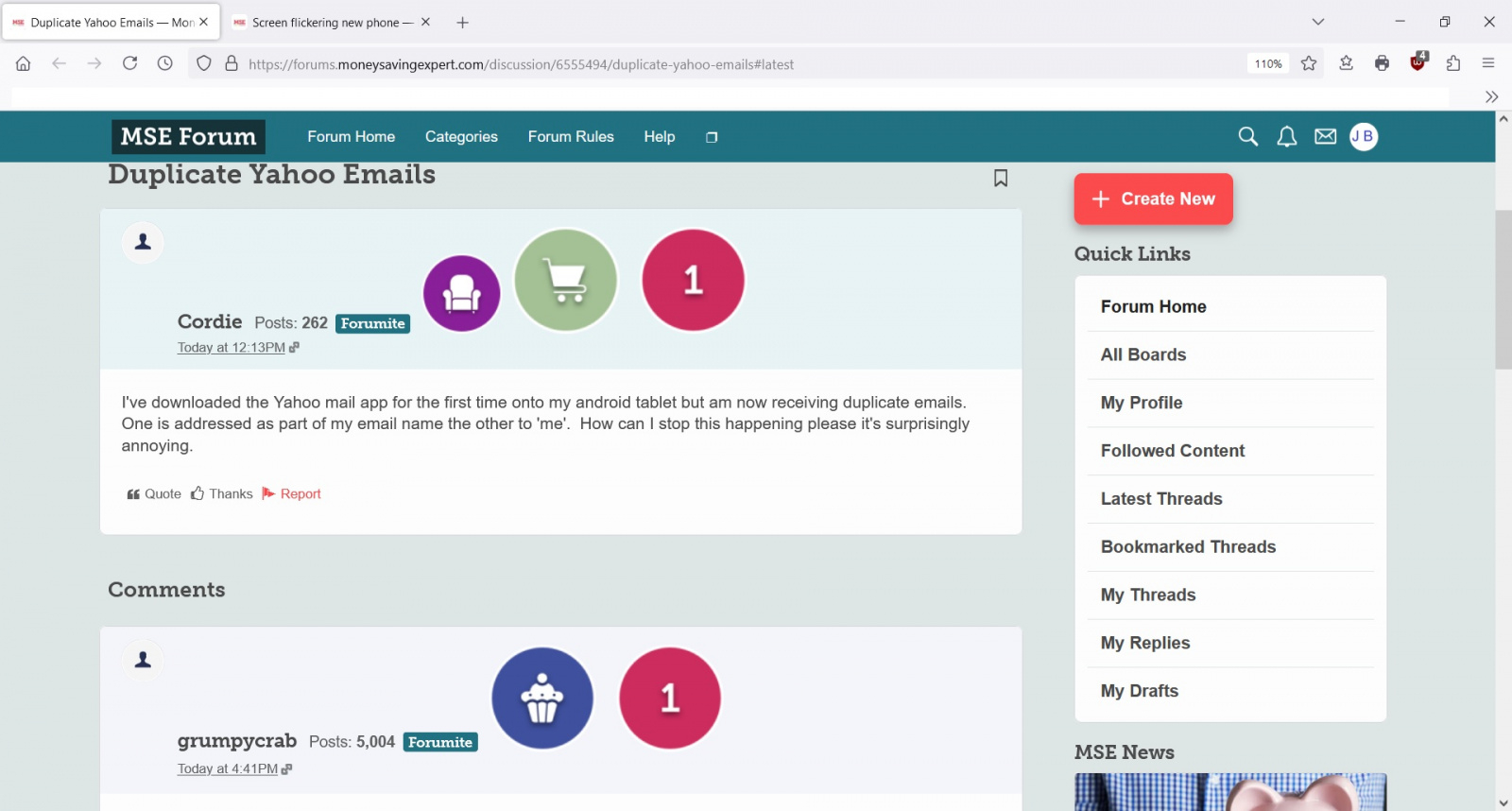1512x811 pixels.
Task: Open Forum Rules in the navigation
Action: (x=571, y=137)
